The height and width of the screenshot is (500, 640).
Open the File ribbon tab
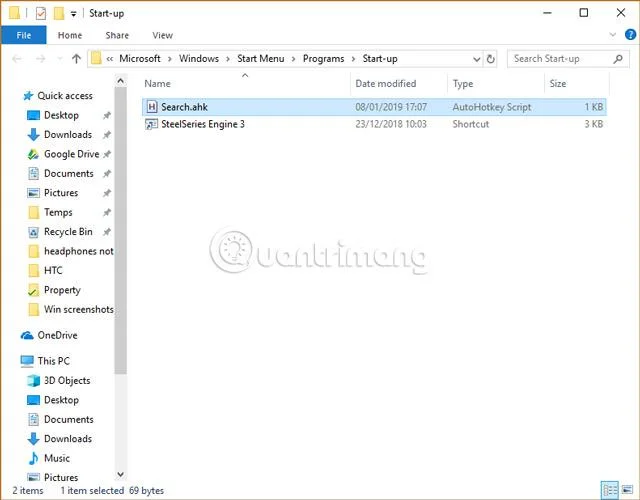[x=24, y=35]
